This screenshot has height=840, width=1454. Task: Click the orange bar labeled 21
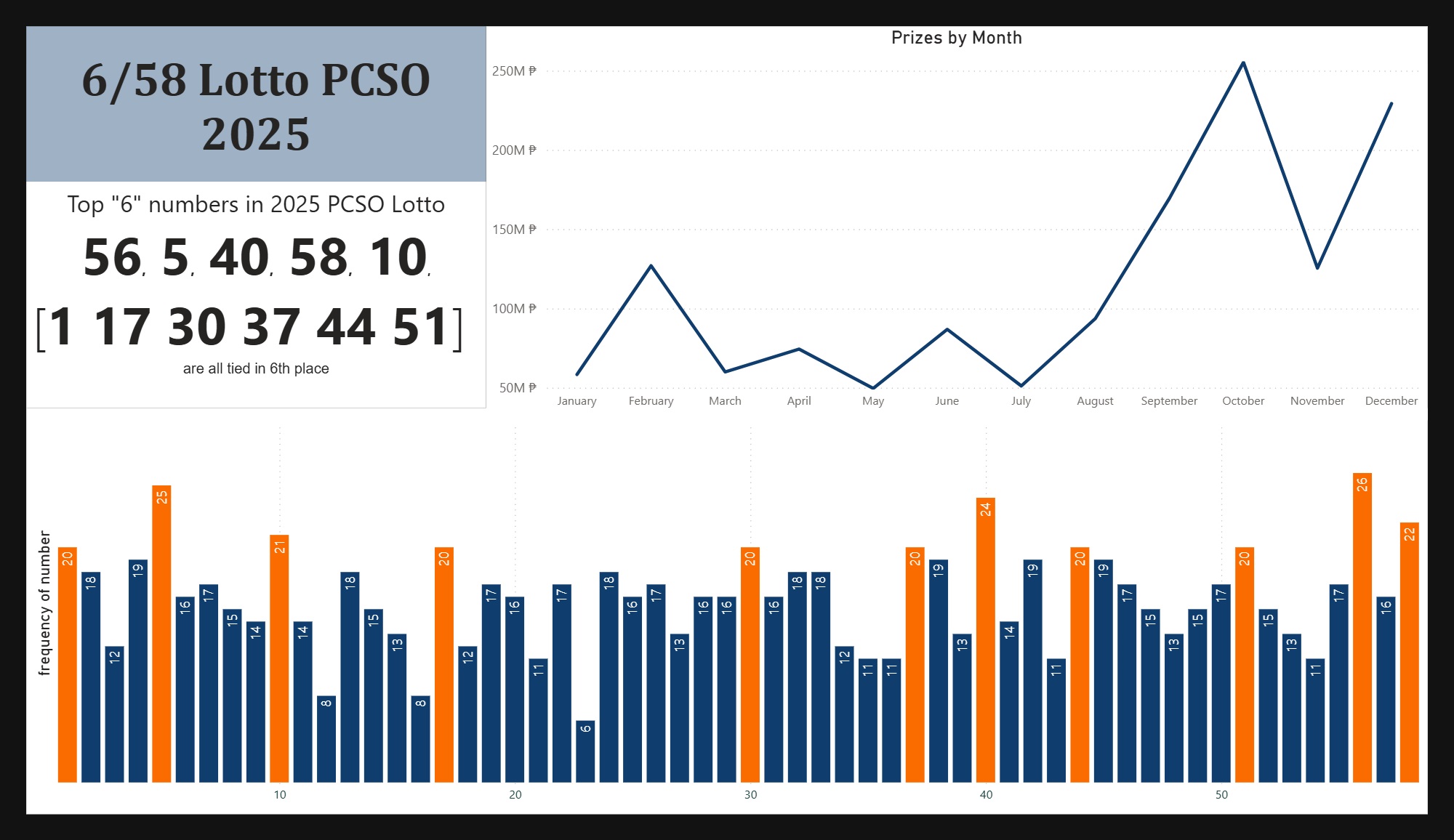279,658
